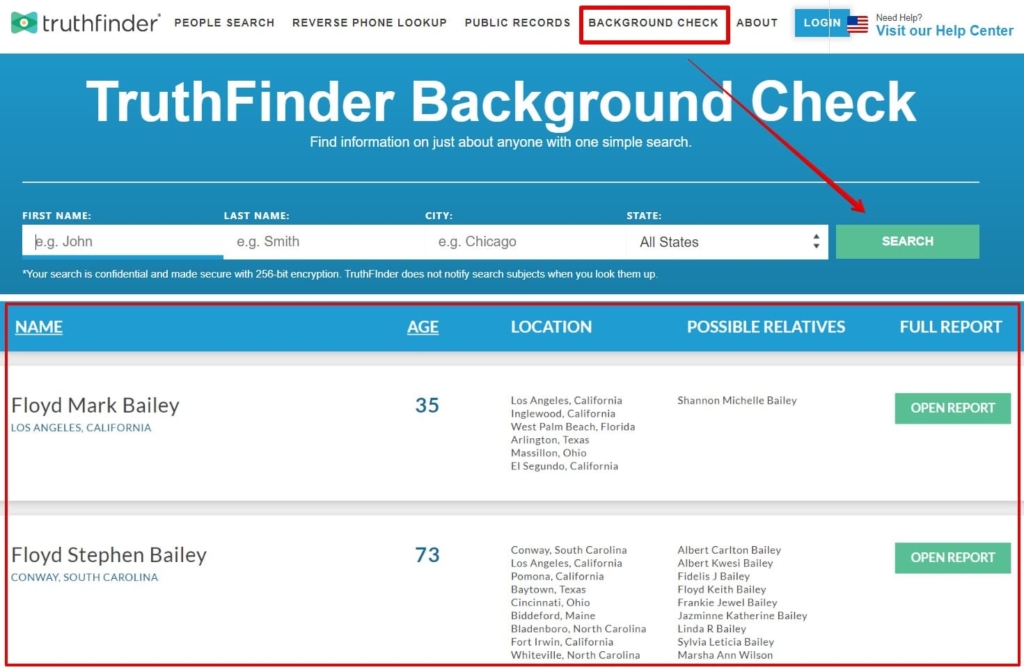The image size is (1024, 672).
Task: Click location 'Pomona, California'
Action: click(557, 576)
